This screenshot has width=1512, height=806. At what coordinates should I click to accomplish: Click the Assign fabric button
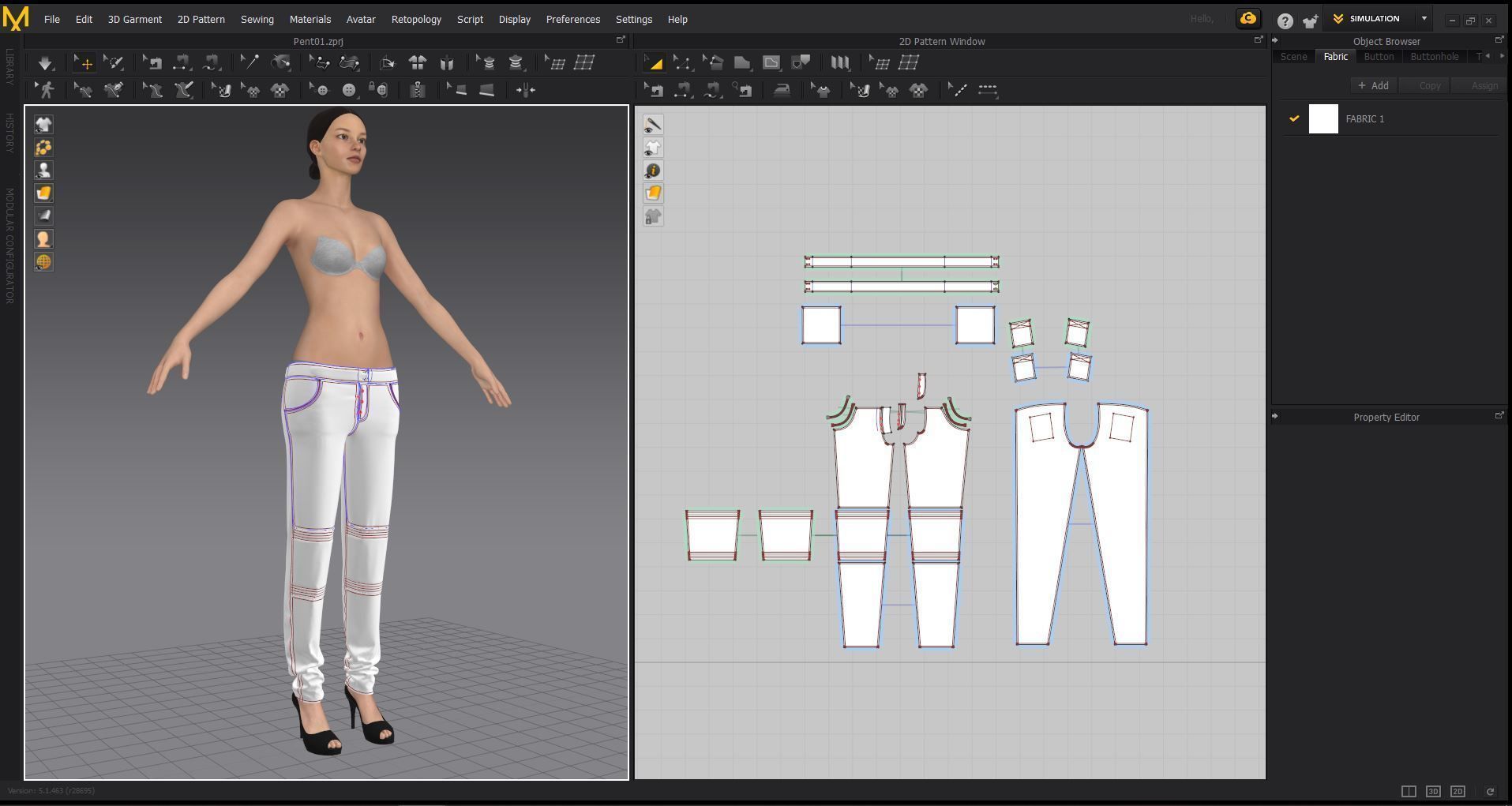1478,85
